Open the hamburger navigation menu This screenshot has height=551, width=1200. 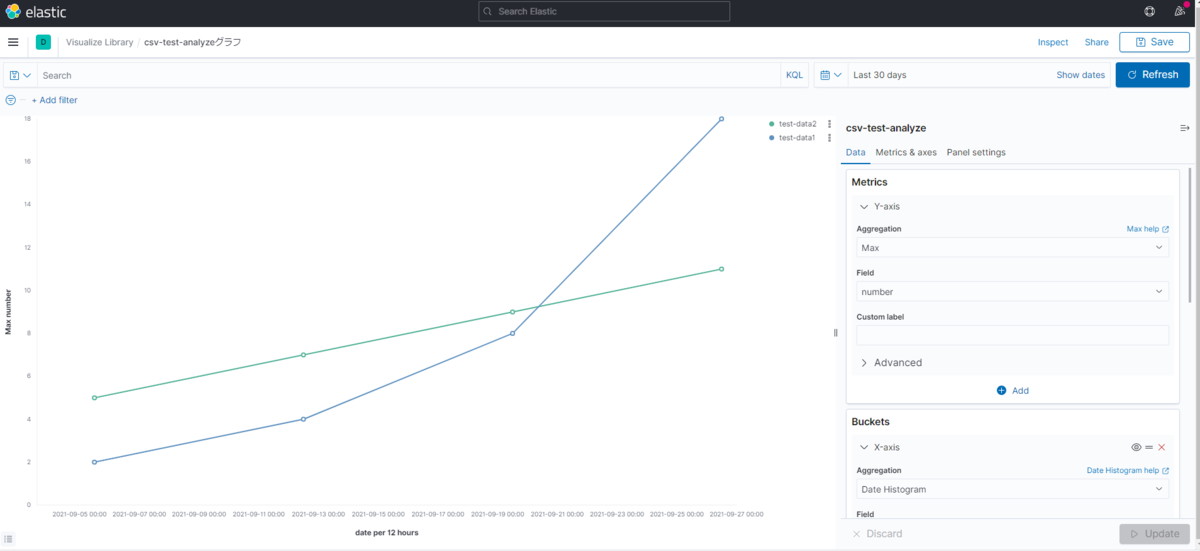tap(13, 42)
